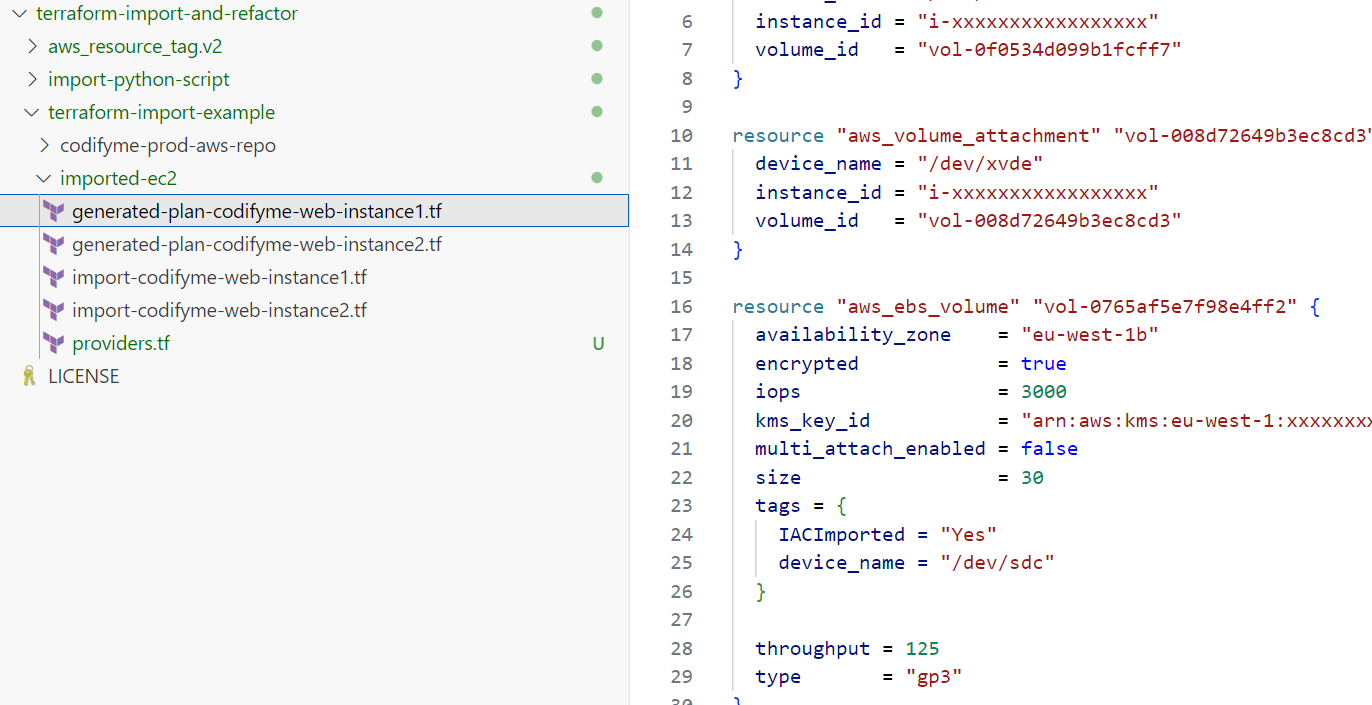
Task: Click the untracked U badge on providers.tf
Action: click(x=598, y=344)
